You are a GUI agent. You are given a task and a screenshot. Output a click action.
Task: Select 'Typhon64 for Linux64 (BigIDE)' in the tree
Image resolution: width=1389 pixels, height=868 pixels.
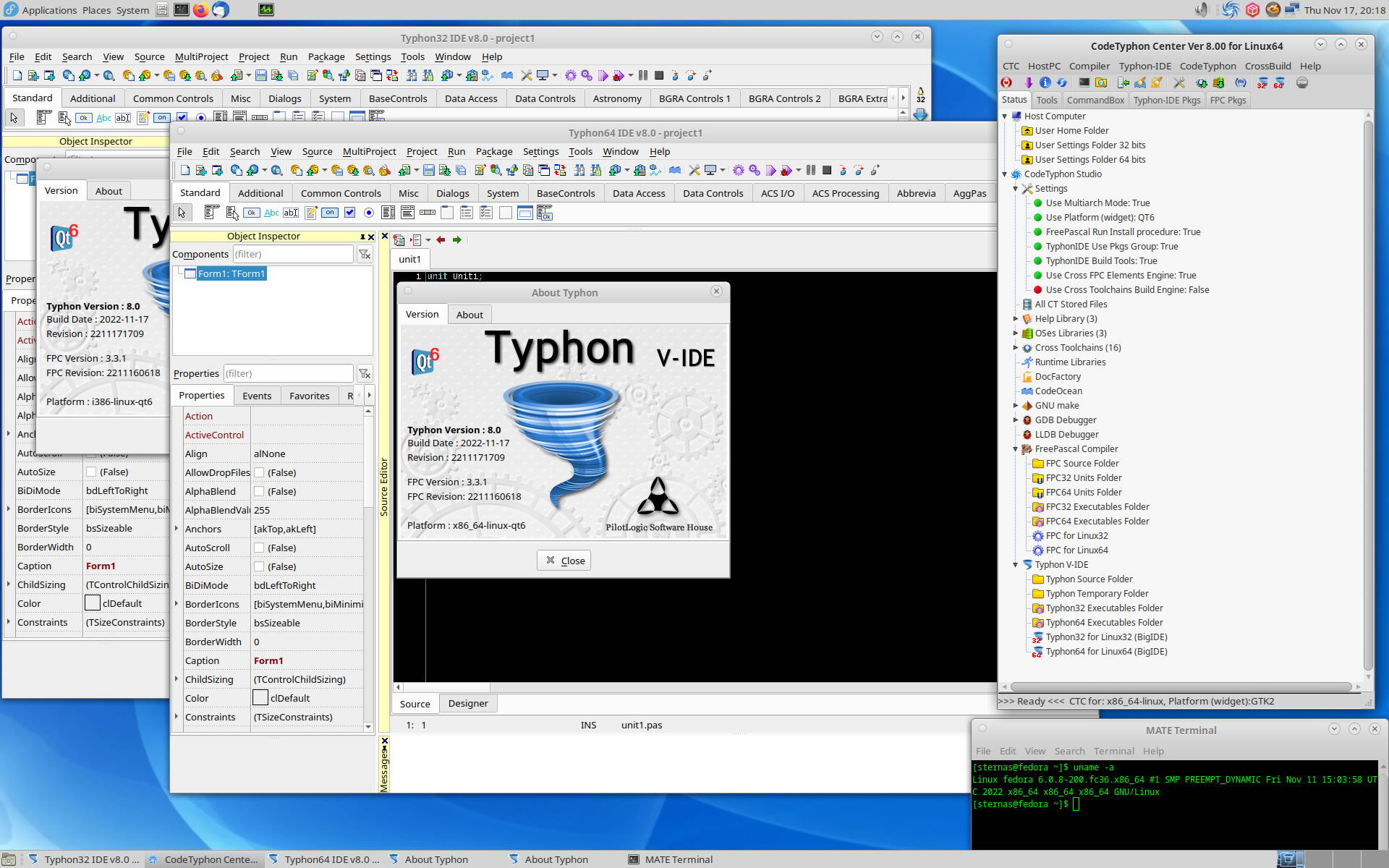pos(1106,651)
